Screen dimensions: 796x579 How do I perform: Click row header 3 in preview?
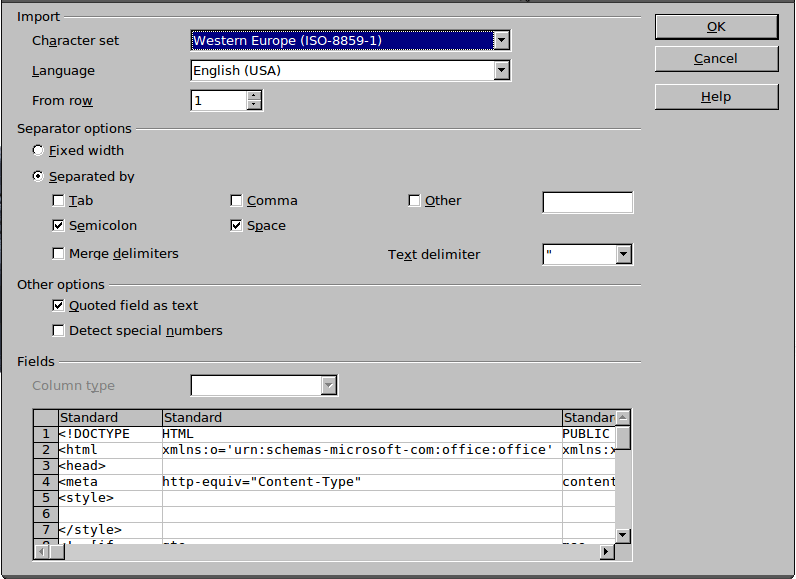click(x=46, y=466)
